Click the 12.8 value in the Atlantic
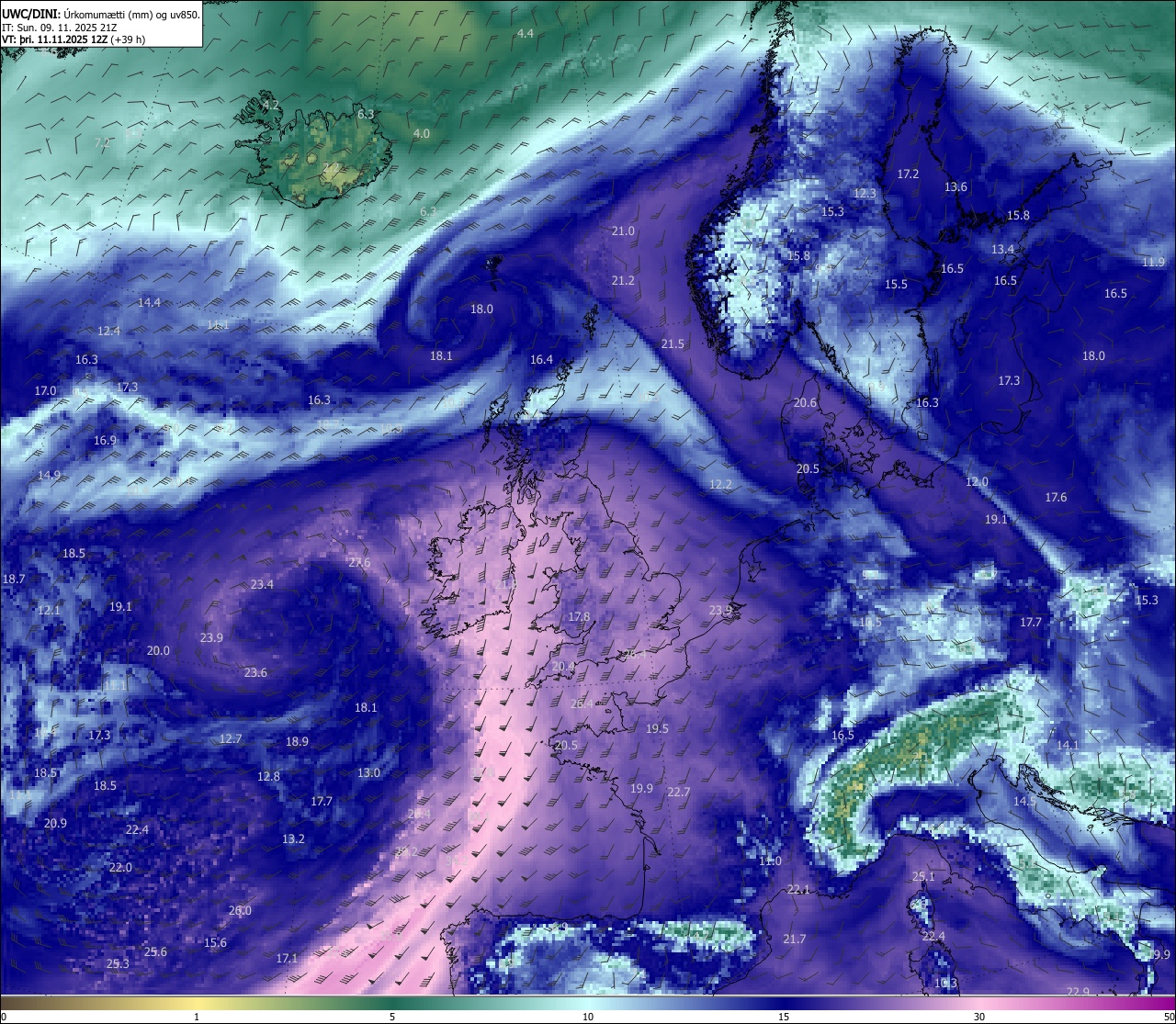The width and height of the screenshot is (1176, 1024). coord(268,777)
